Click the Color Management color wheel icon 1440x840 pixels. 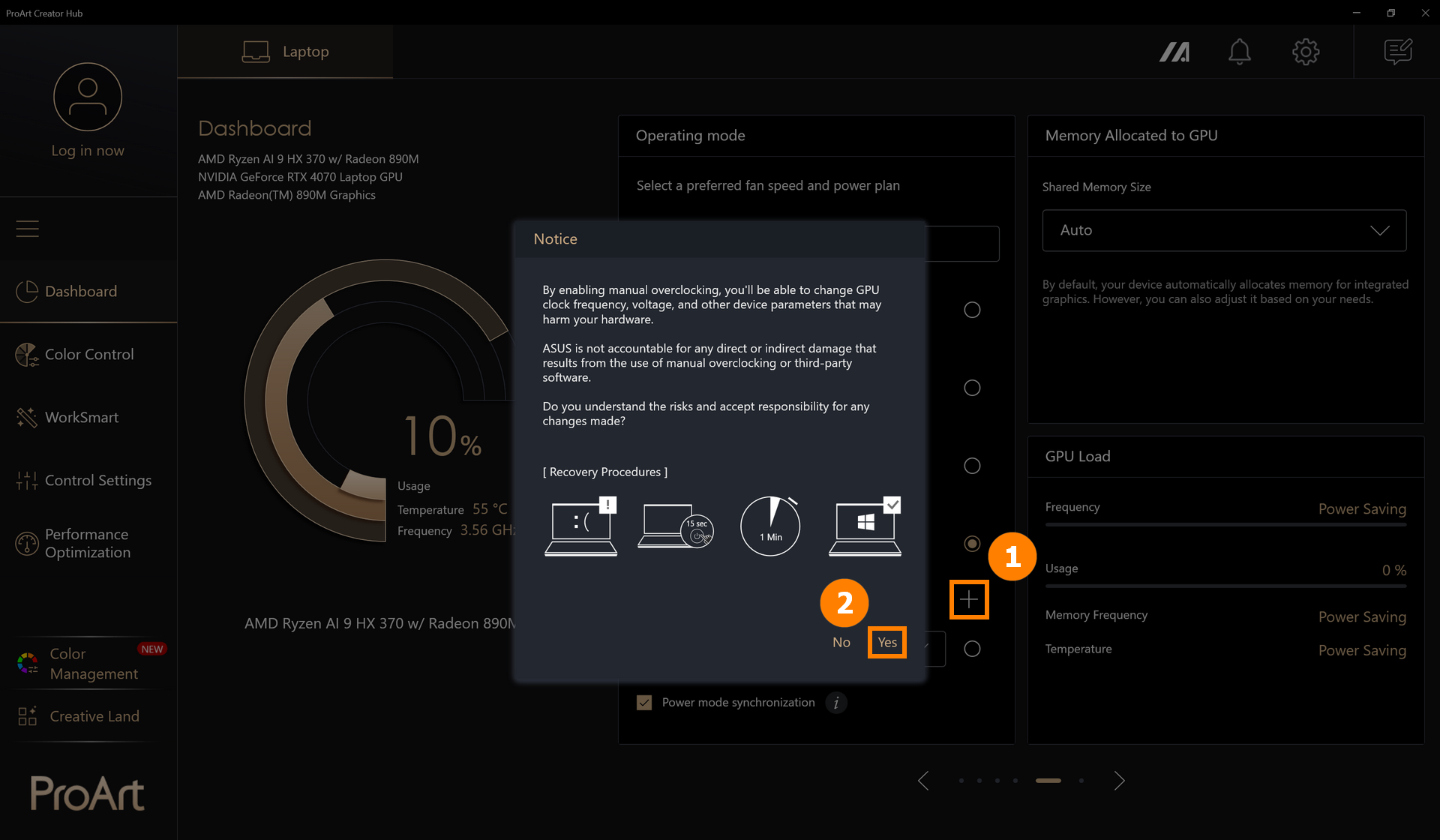[28, 663]
